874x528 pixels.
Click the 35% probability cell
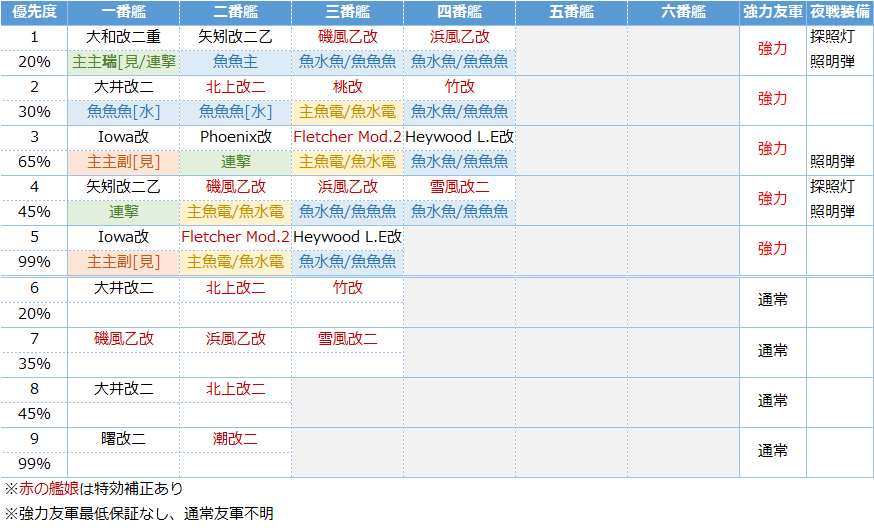click(34, 364)
